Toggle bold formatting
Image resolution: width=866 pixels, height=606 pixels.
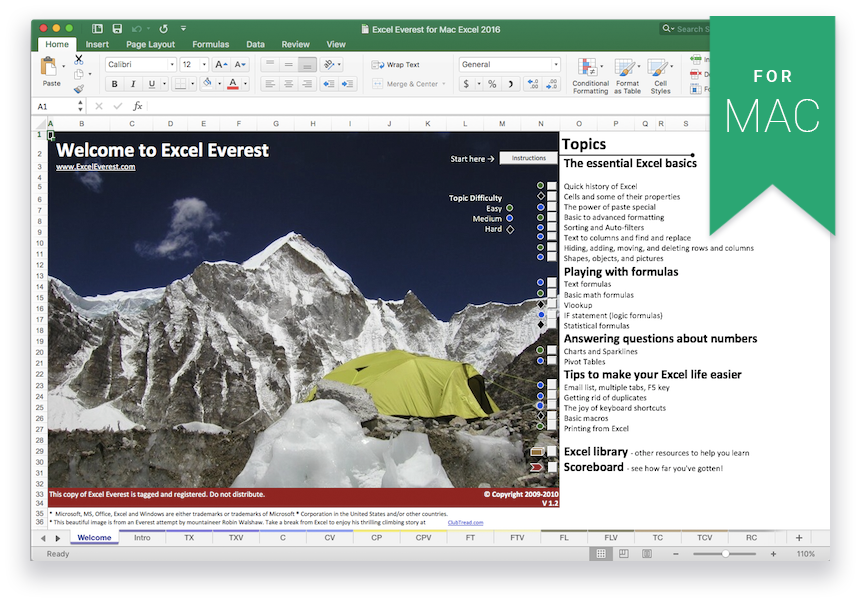pos(114,84)
